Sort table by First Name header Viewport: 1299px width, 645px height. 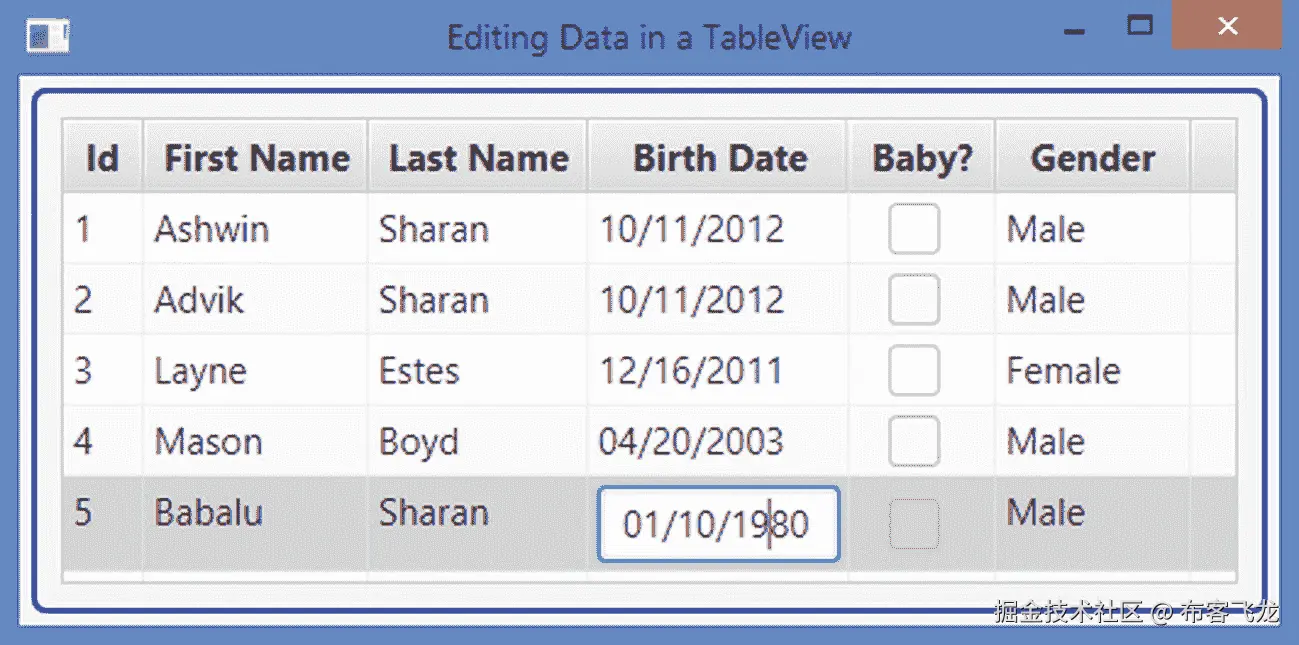256,158
